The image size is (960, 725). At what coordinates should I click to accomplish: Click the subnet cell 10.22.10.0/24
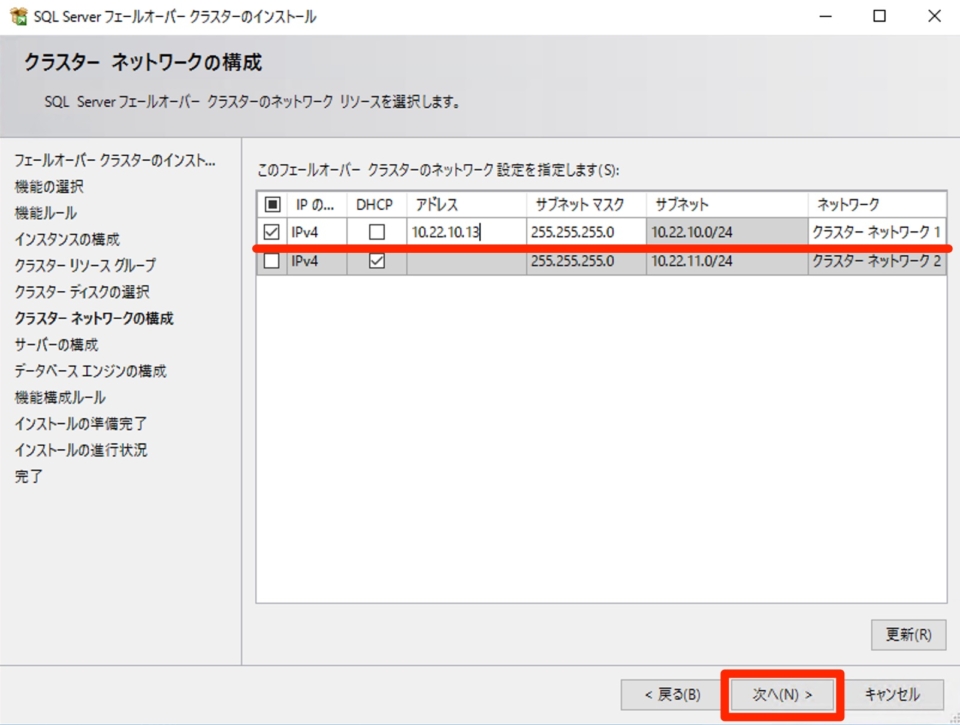pos(727,232)
